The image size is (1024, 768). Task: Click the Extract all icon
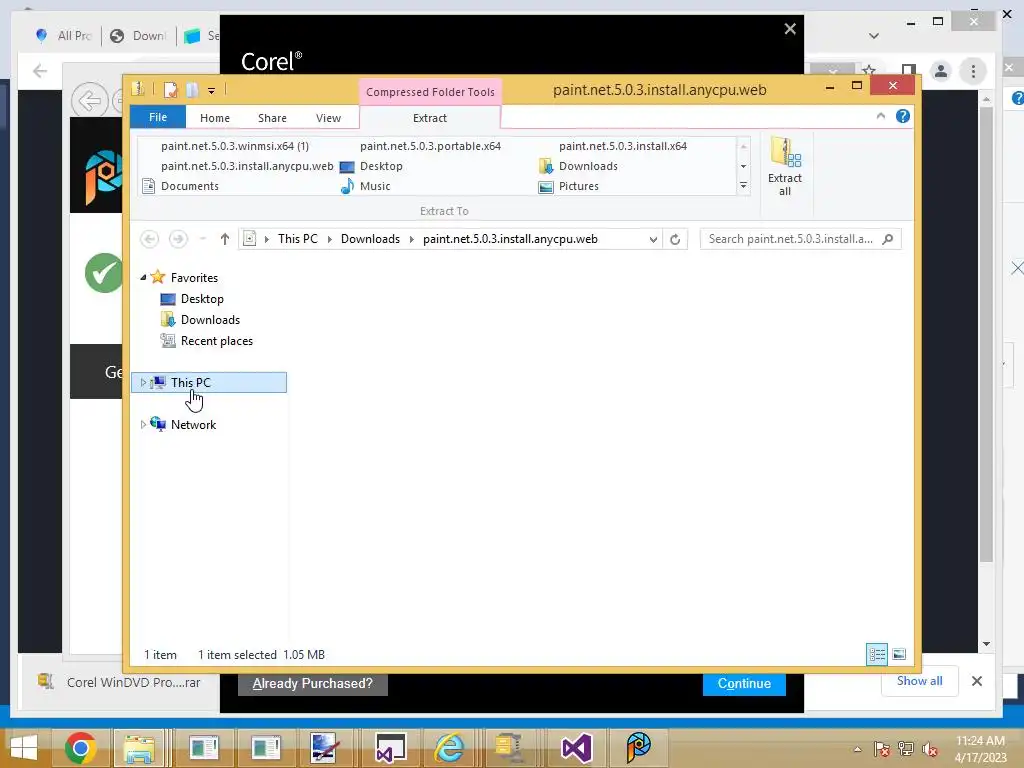point(785,167)
